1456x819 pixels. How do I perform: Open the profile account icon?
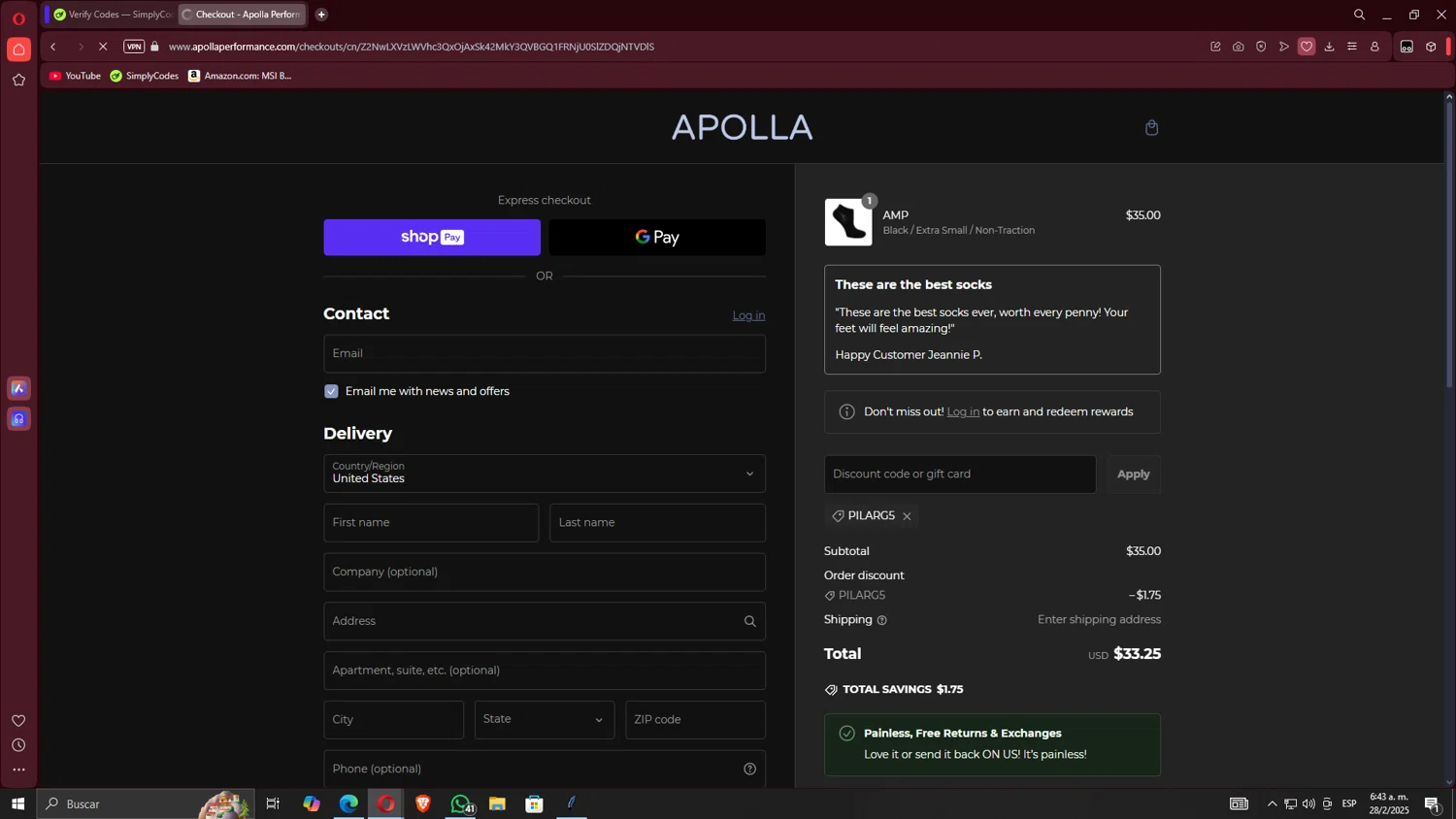tap(1374, 47)
